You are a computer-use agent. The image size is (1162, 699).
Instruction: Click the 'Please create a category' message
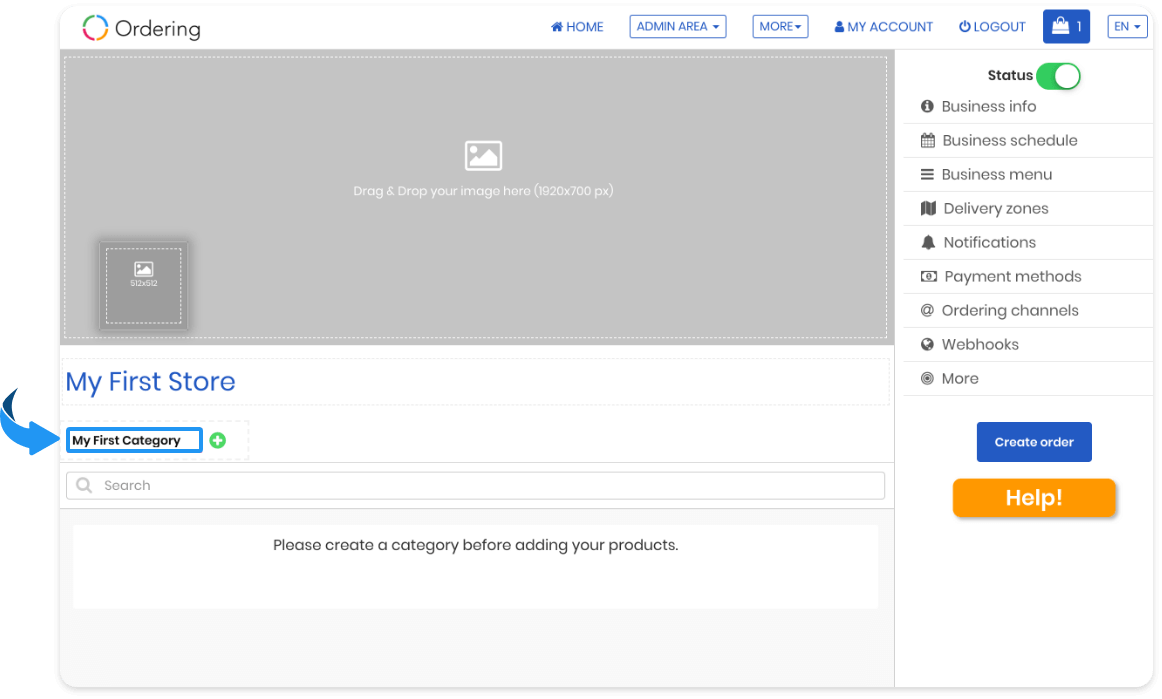coord(476,546)
